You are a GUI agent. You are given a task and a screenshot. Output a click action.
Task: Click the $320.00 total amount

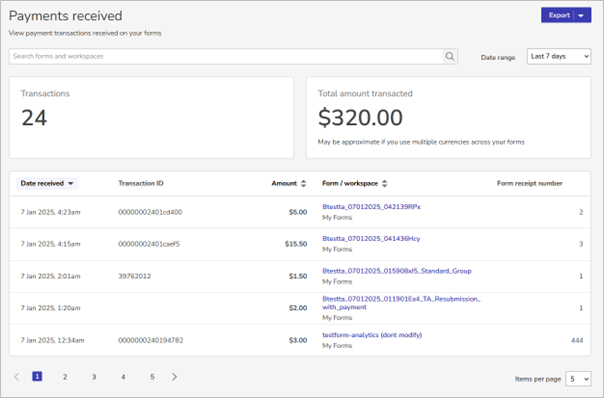pos(360,118)
